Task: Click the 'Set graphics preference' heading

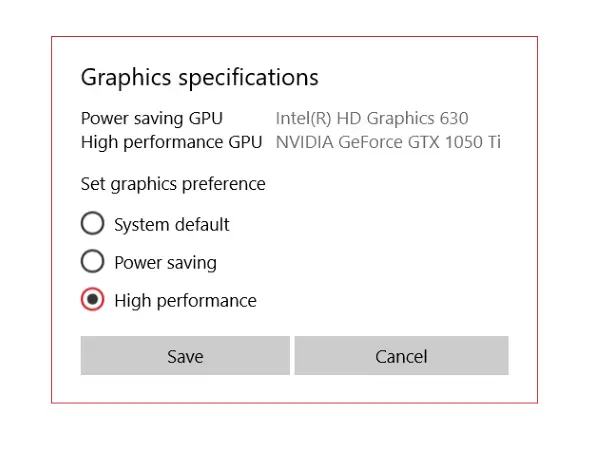Action: click(x=173, y=184)
